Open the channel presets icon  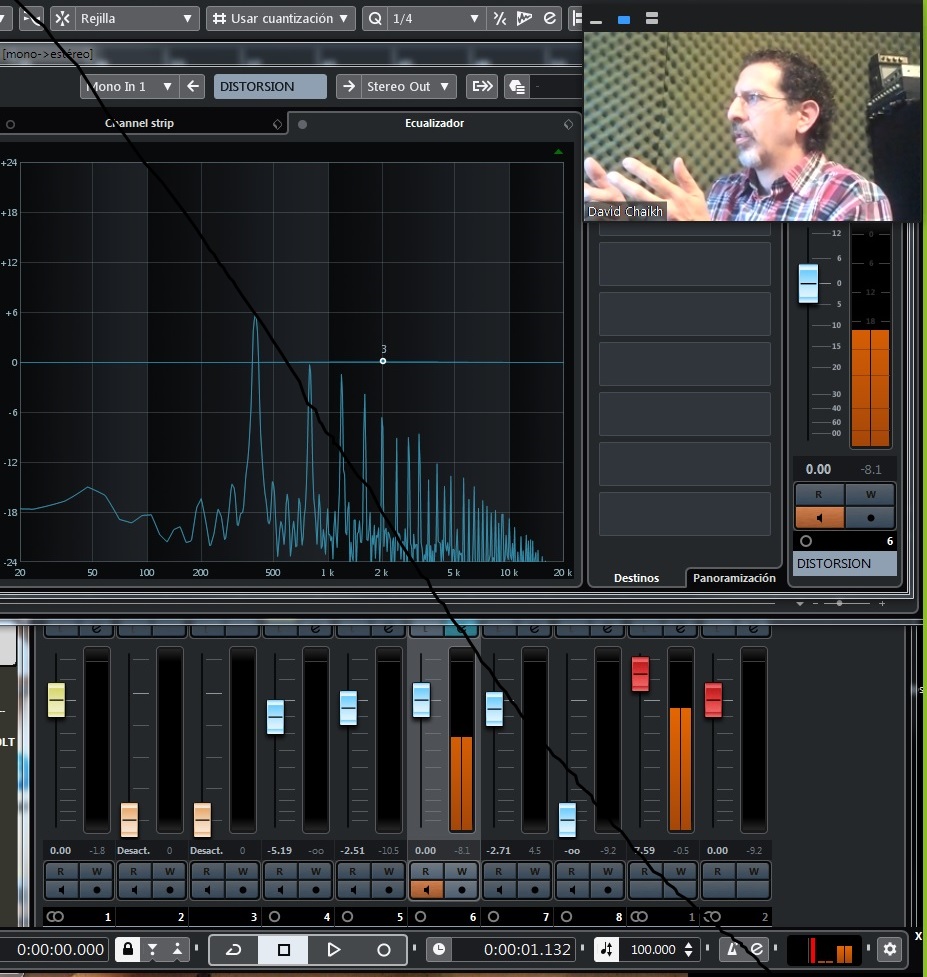[517, 86]
